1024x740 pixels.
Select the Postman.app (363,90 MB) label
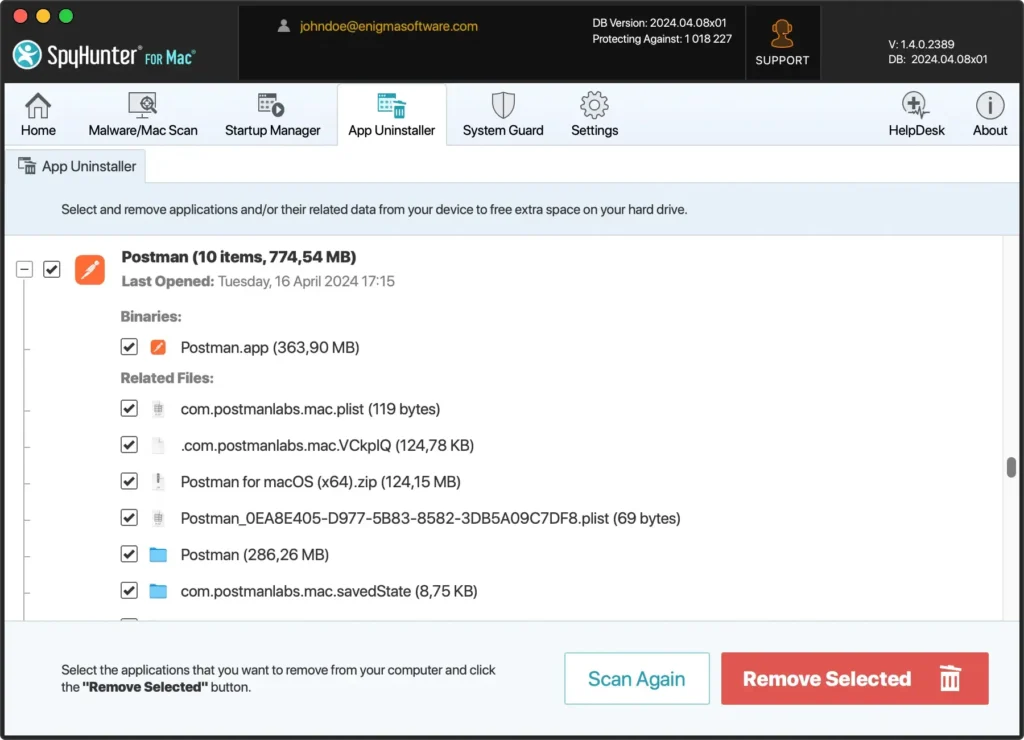click(x=270, y=347)
